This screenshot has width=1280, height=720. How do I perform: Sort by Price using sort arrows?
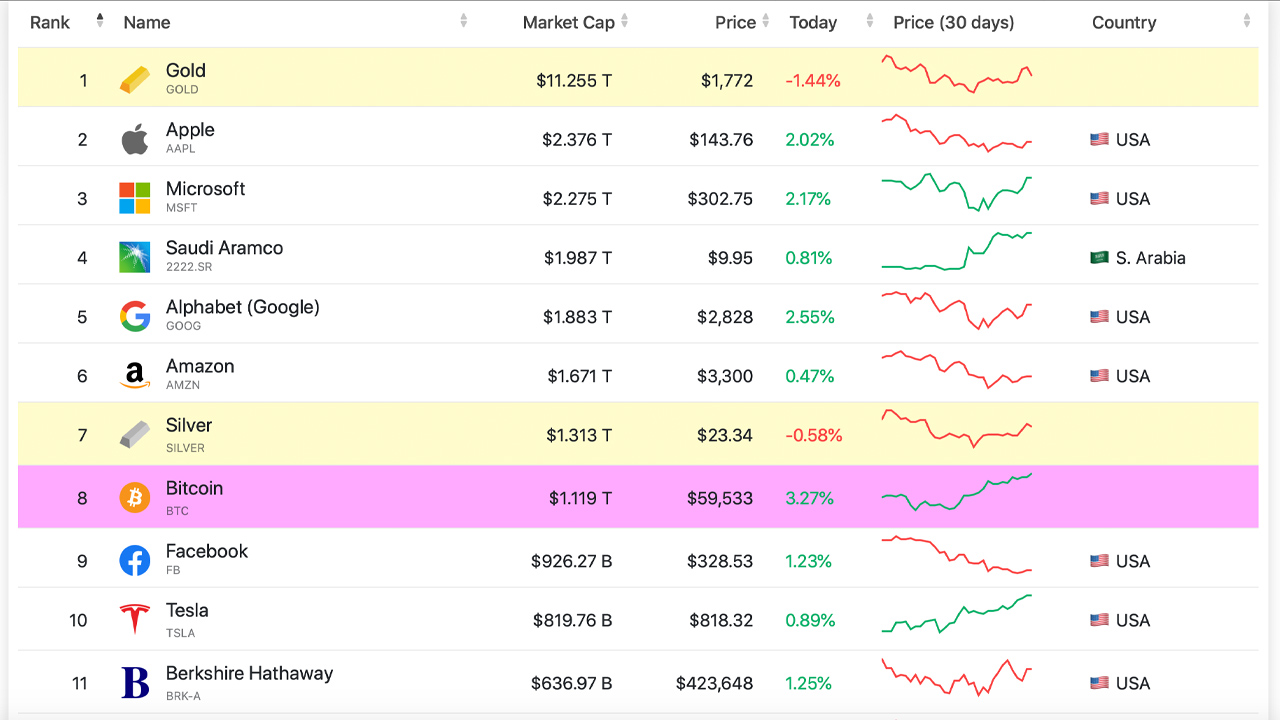coord(766,21)
